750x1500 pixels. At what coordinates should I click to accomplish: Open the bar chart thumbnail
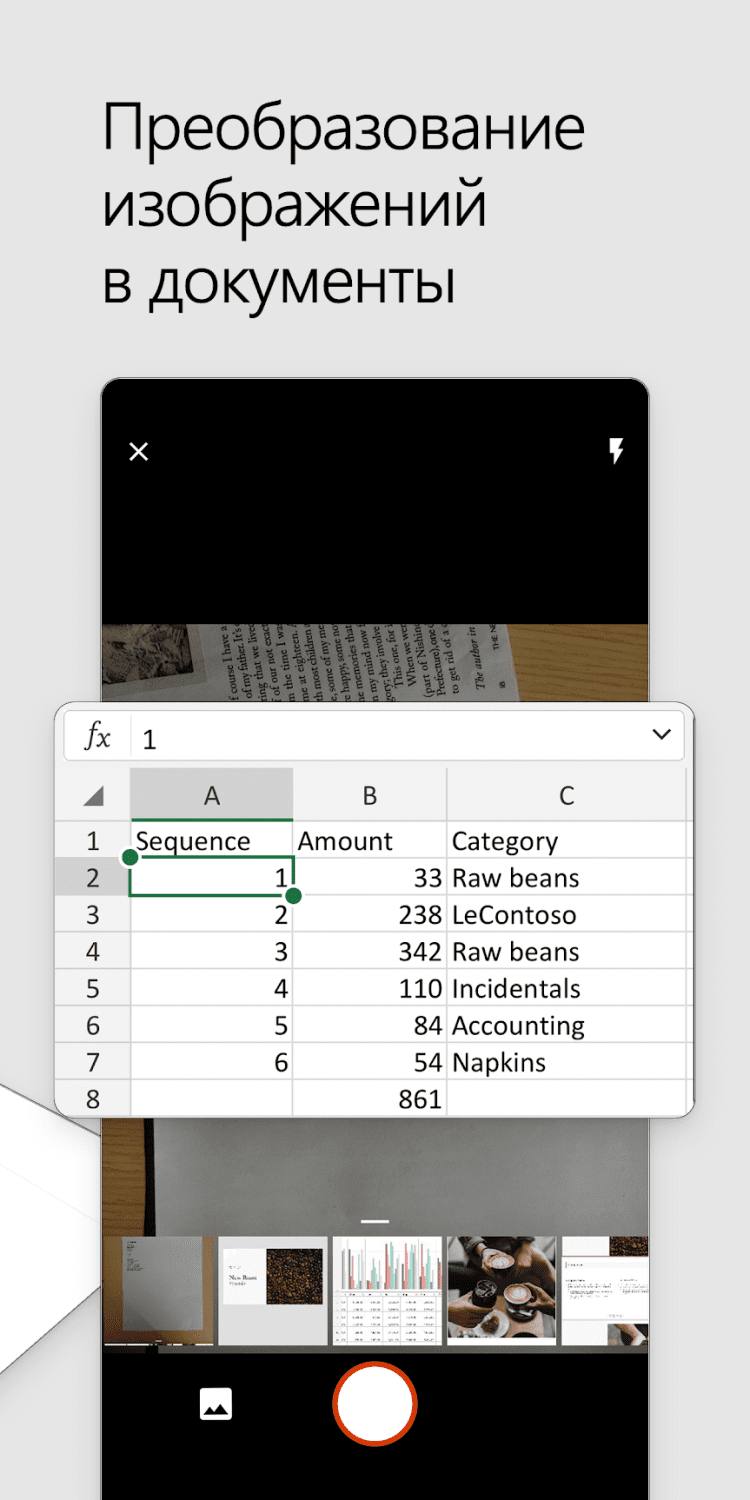(387, 1291)
